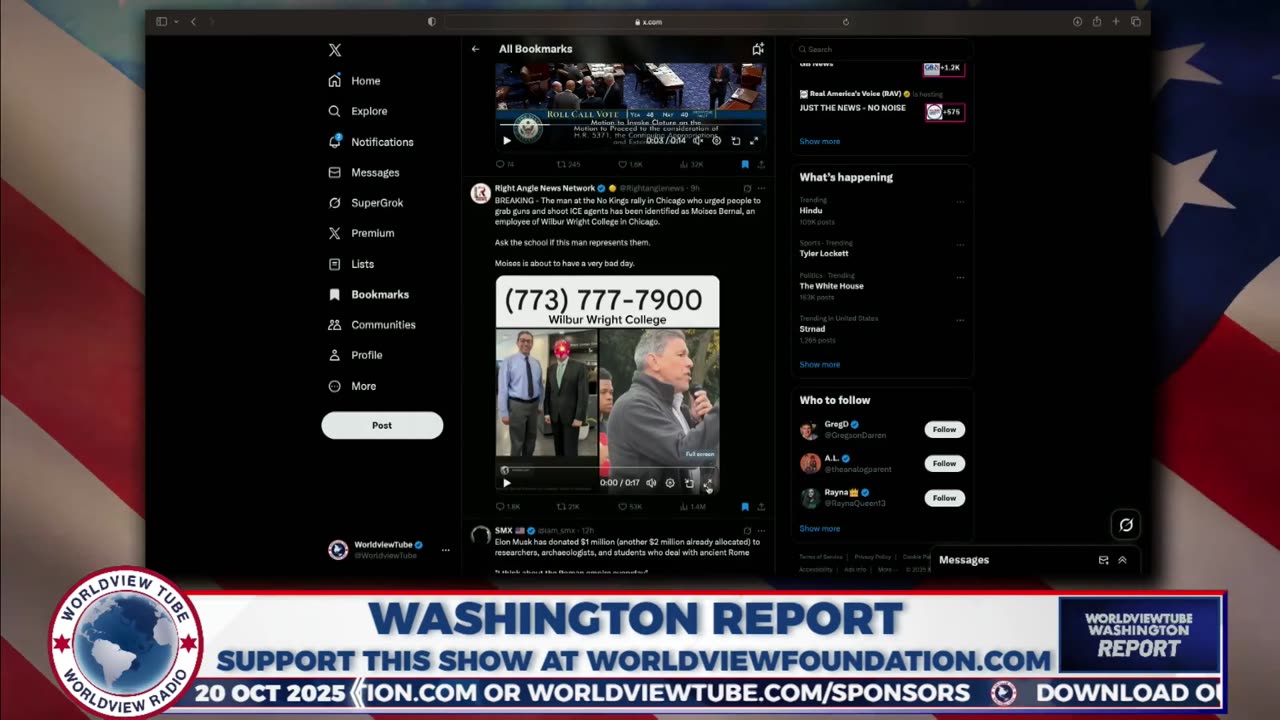
Task: Open Explore in sidebar
Action: click(x=358, y=111)
